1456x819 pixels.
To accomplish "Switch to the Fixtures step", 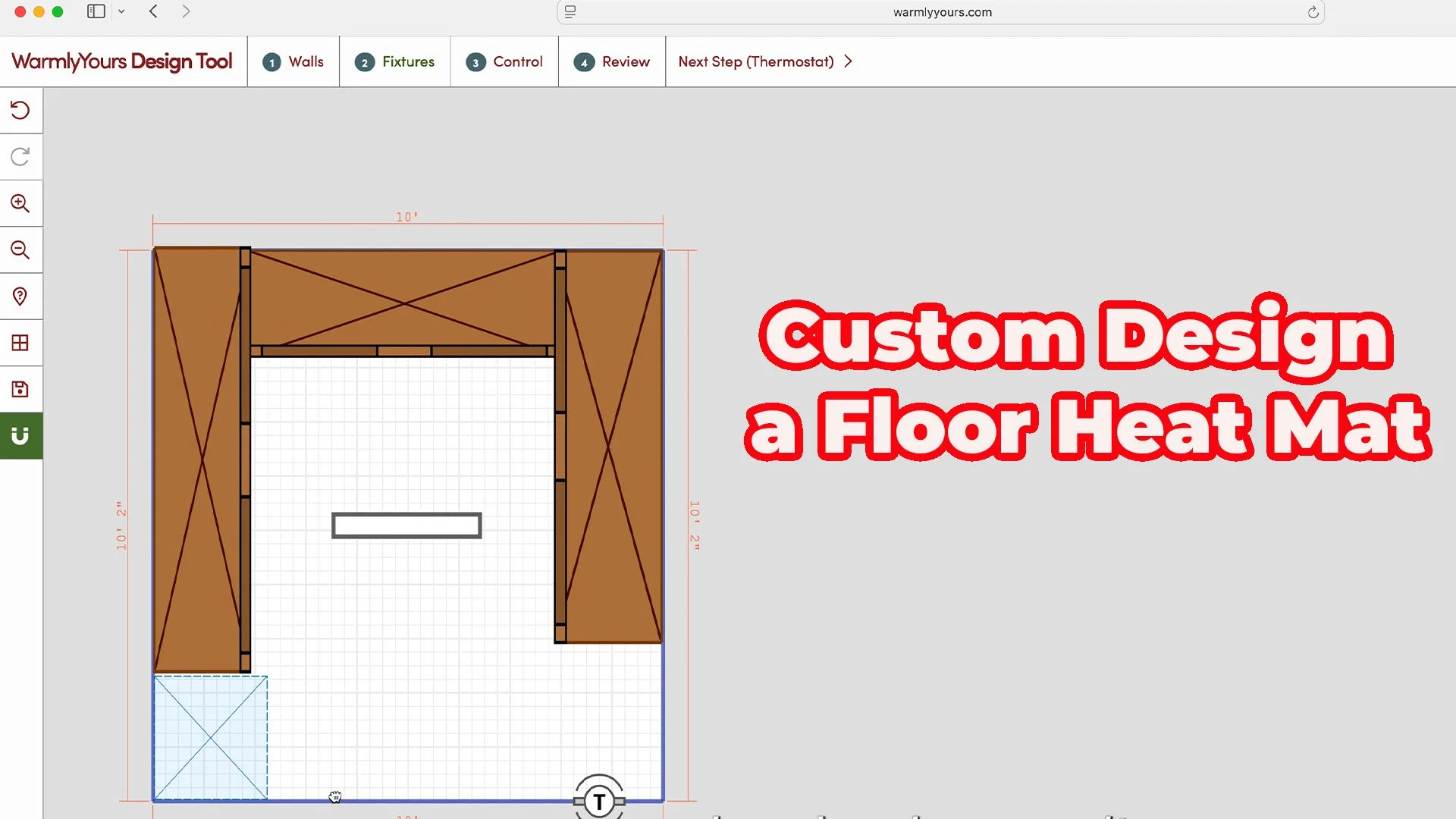I will point(394,61).
